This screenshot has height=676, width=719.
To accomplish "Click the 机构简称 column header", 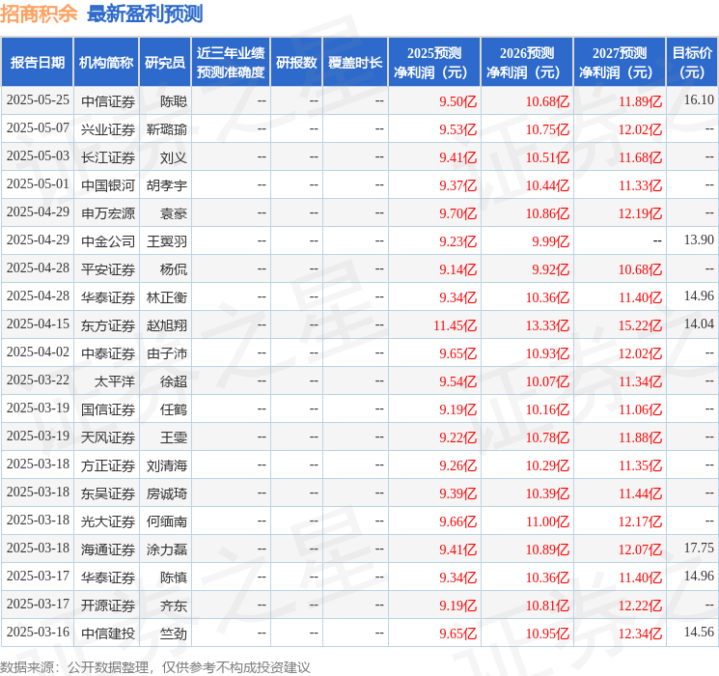I will (106, 62).
